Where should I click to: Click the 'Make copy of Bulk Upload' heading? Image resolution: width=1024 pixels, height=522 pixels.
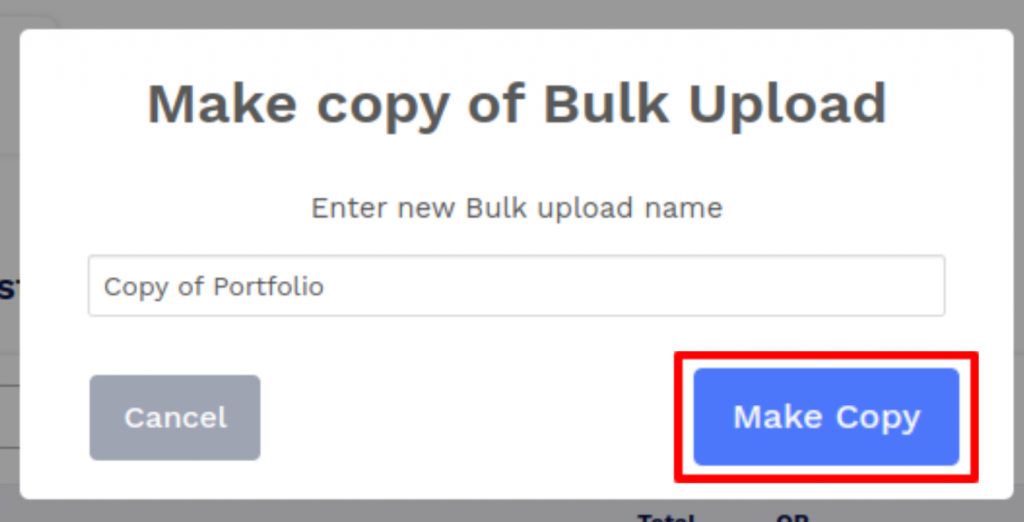[x=517, y=104]
